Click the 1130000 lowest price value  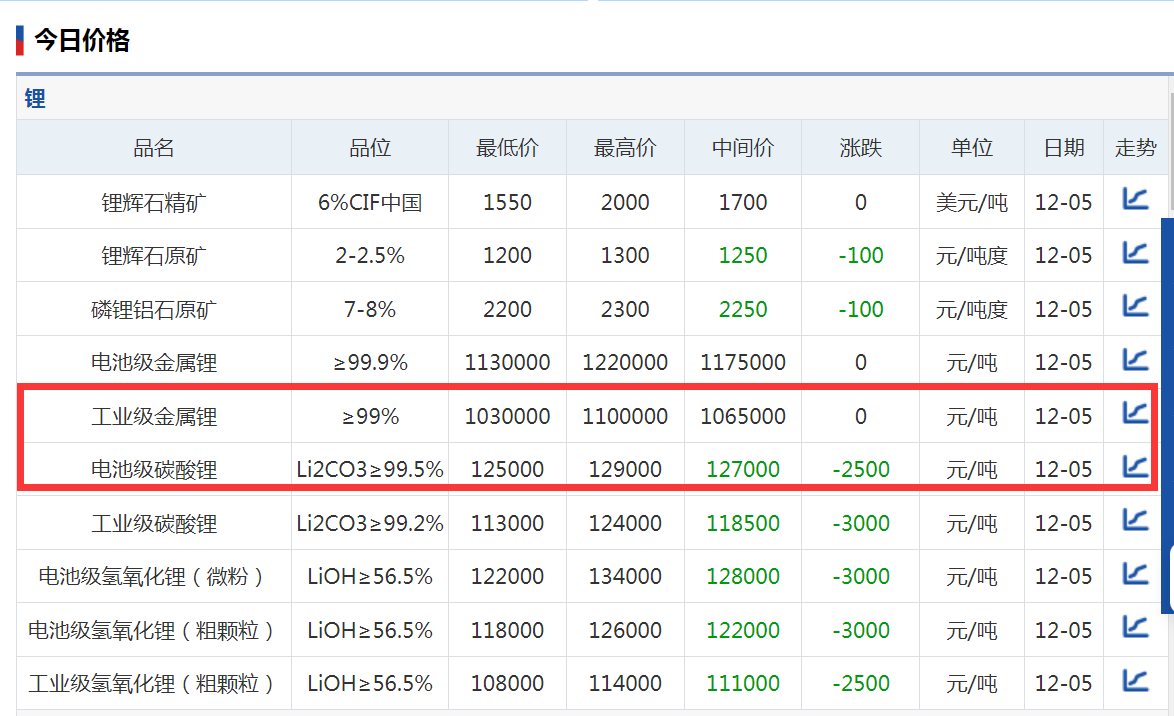coord(507,363)
